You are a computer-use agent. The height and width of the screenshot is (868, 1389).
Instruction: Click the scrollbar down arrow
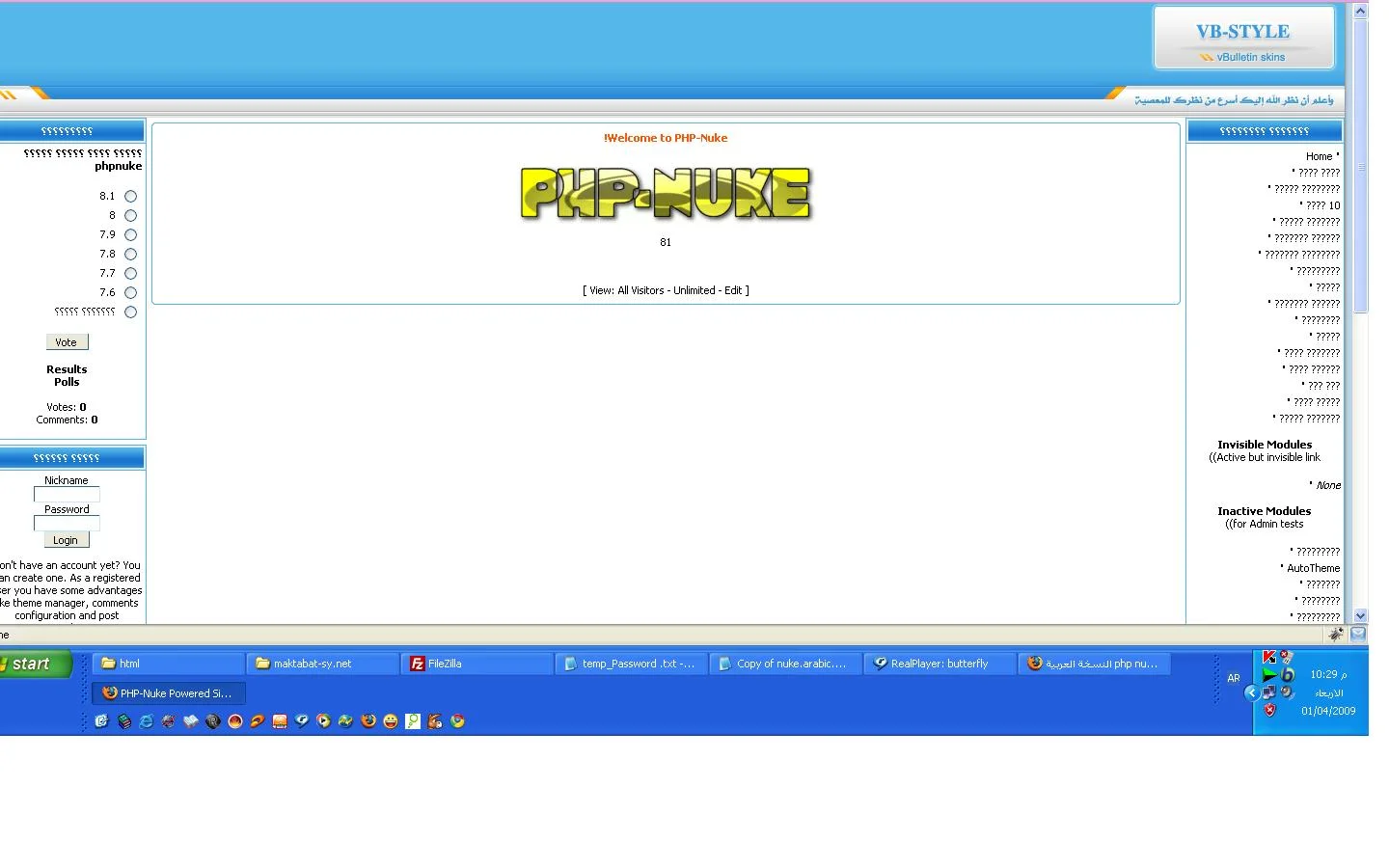point(1360,615)
